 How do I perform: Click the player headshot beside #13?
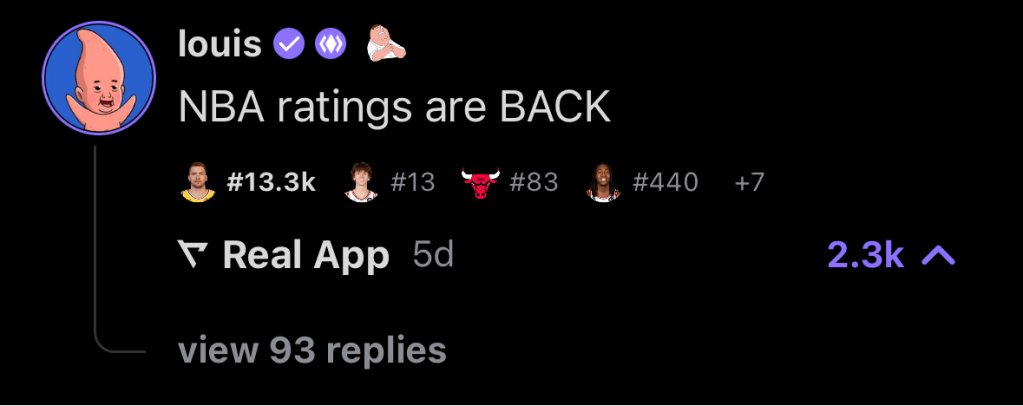(361, 182)
